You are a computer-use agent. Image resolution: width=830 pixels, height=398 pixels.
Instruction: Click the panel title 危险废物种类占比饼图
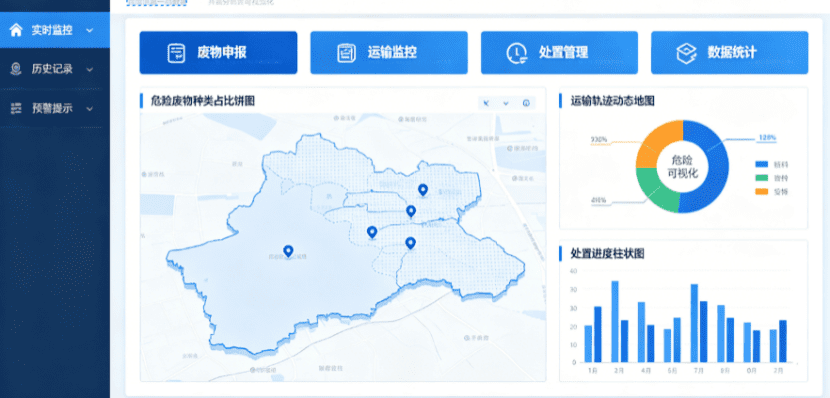click(x=203, y=101)
